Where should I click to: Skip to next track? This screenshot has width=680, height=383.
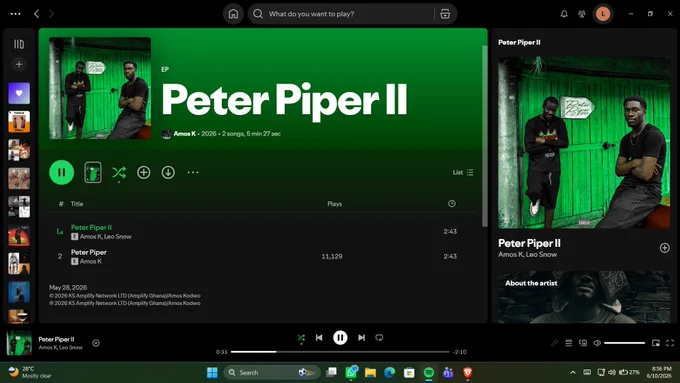(x=361, y=337)
